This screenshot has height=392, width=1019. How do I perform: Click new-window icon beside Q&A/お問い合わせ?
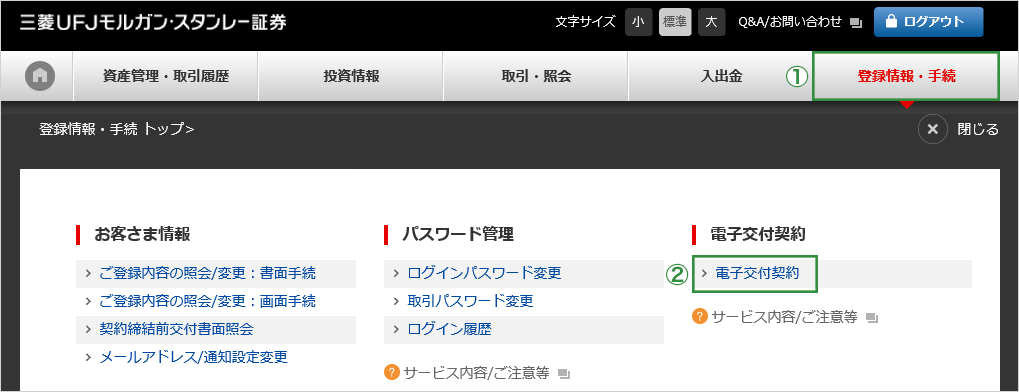[x=856, y=23]
